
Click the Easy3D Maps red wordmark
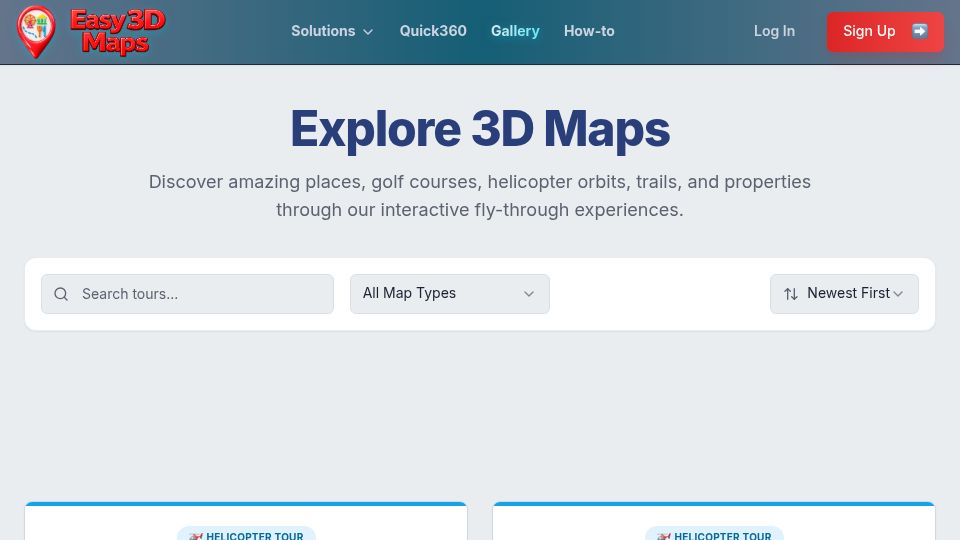tap(117, 32)
